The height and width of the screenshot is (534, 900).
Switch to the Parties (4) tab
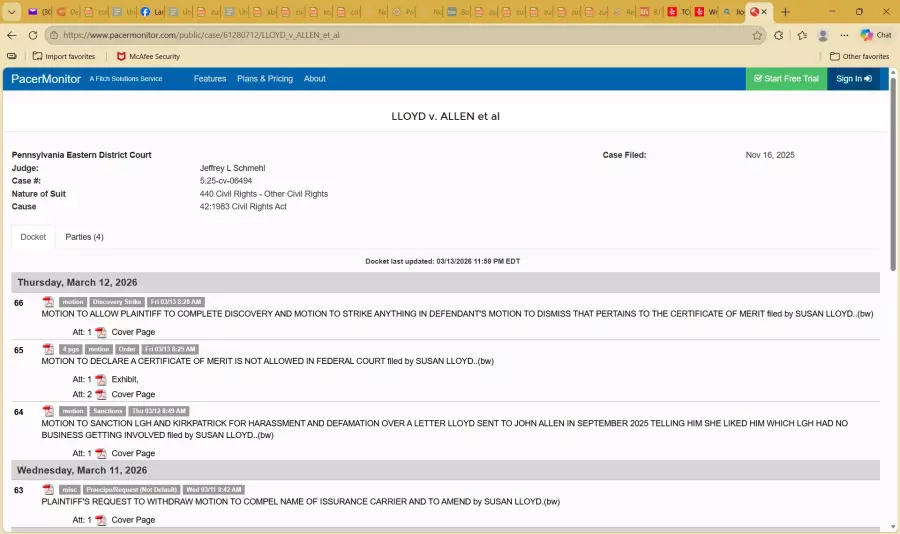[x=84, y=237]
